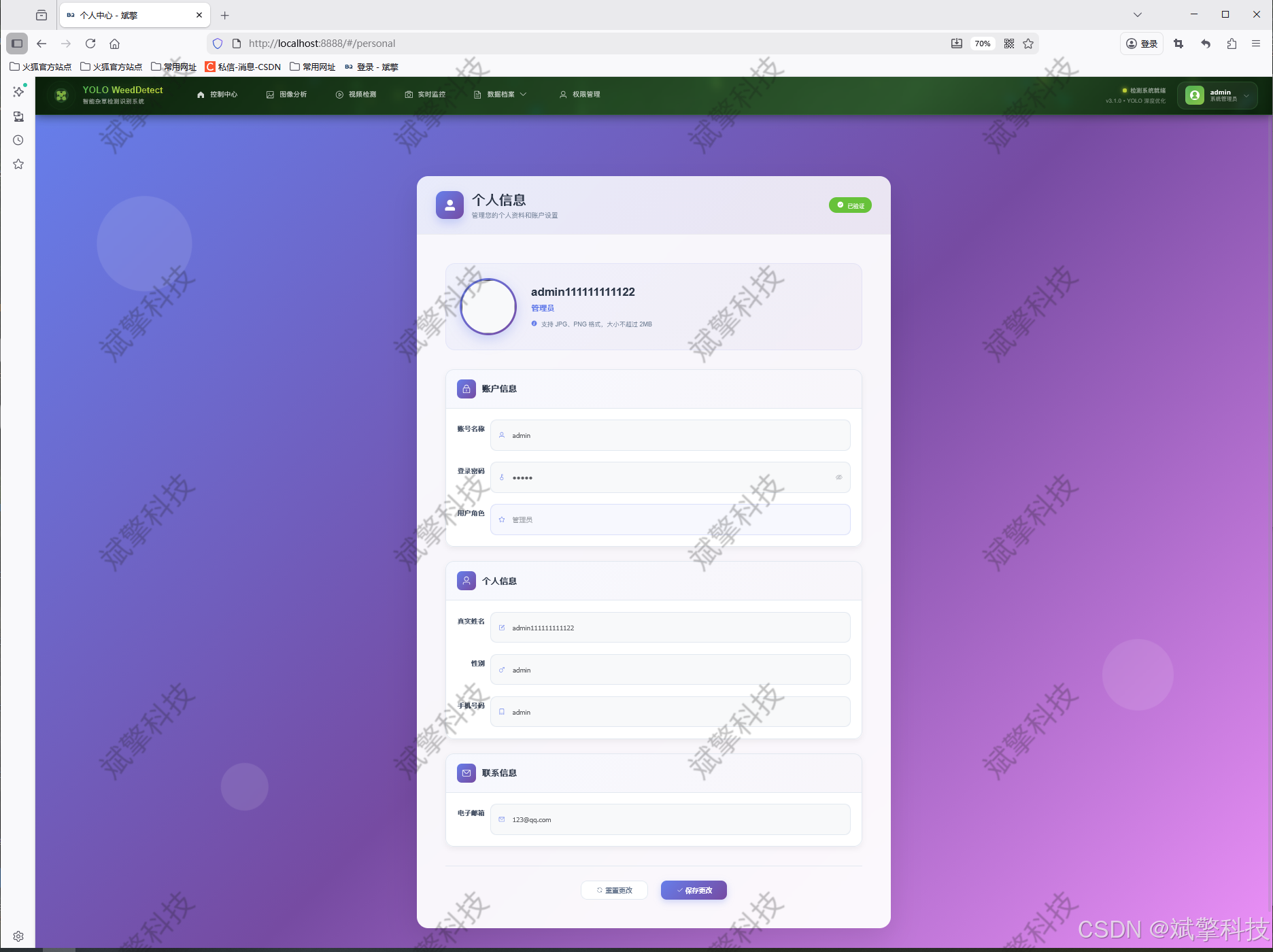Click the 个人信息 section user icon

click(466, 581)
